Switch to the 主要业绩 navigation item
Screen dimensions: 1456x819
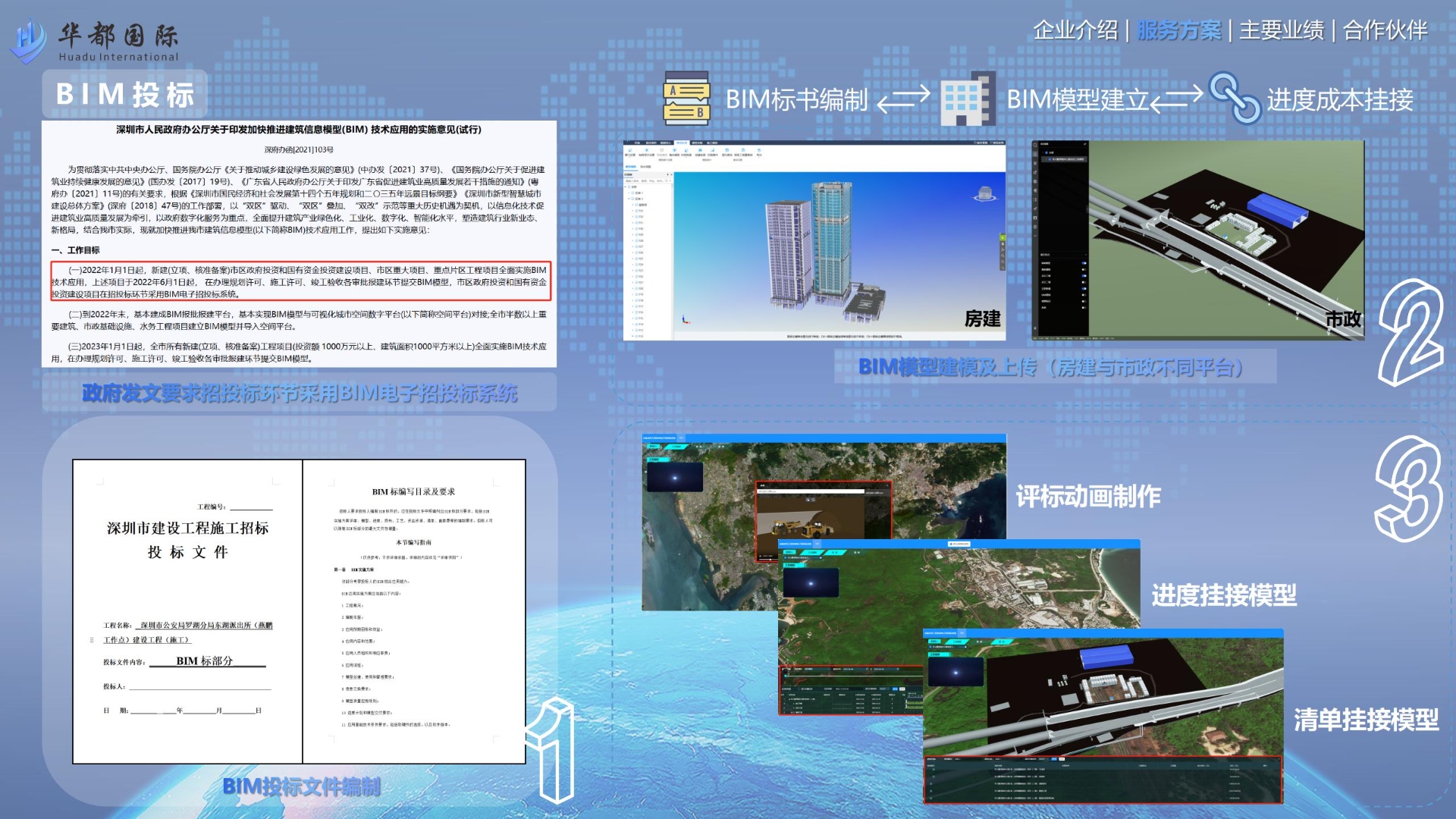[x=1281, y=30]
